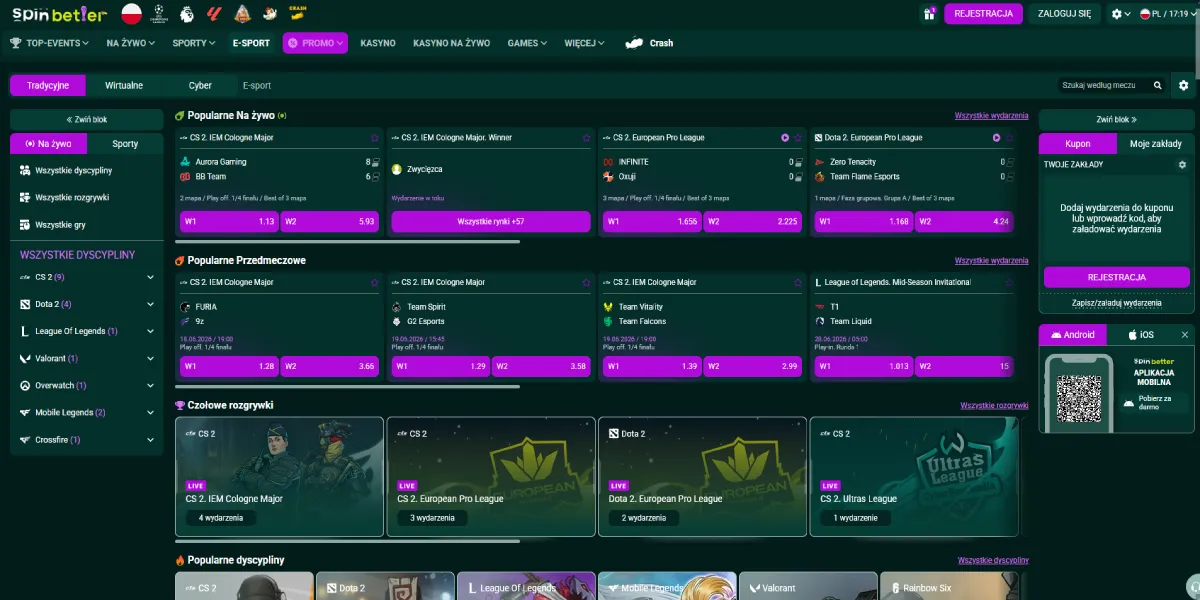The image size is (1200, 600).
Task: Click live stream icon on INFINITE match
Action: (x=785, y=138)
